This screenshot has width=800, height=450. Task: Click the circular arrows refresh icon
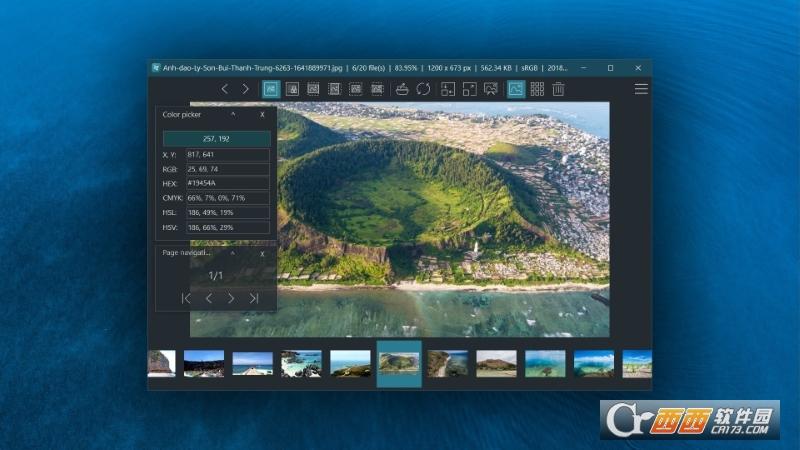click(423, 89)
